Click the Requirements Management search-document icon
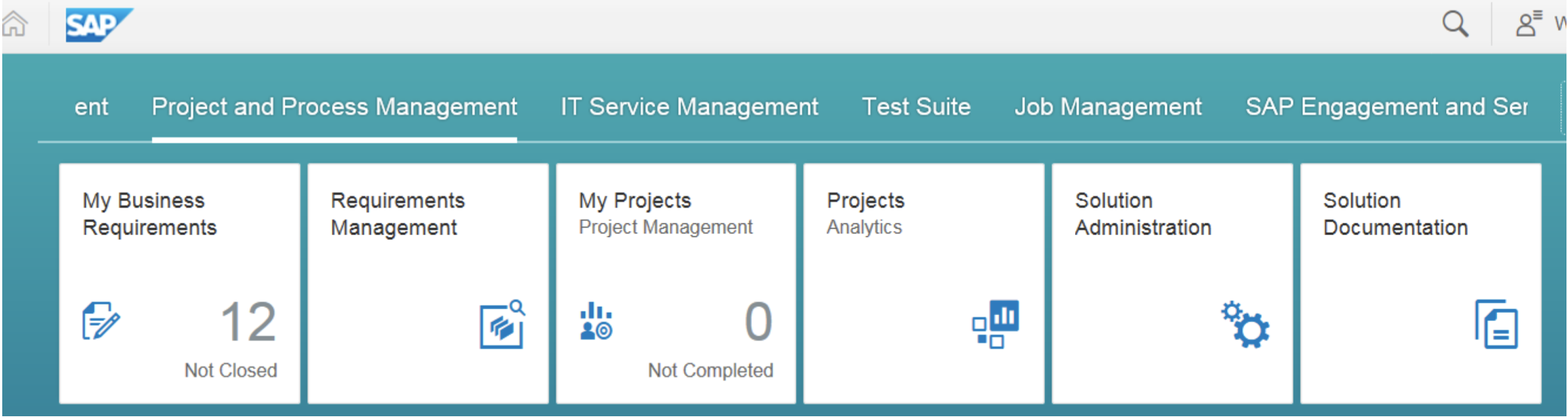1568x417 pixels. pyautogui.click(x=502, y=324)
